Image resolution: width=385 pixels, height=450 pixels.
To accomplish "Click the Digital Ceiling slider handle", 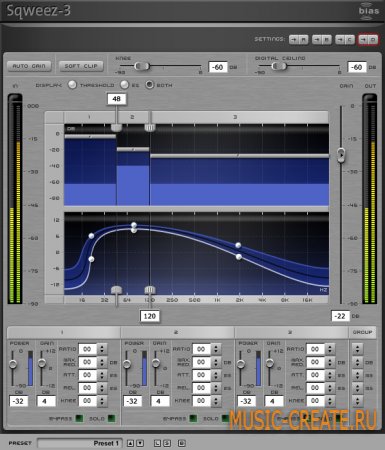I will pyautogui.click(x=279, y=66).
